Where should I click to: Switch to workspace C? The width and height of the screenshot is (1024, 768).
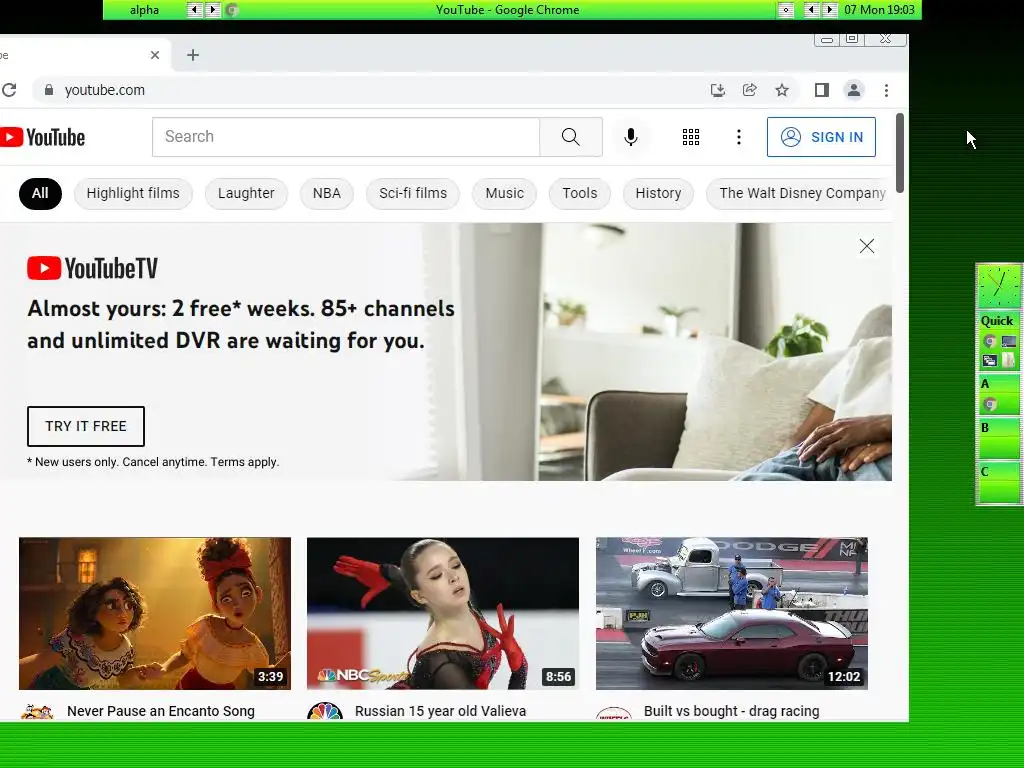tap(998, 482)
